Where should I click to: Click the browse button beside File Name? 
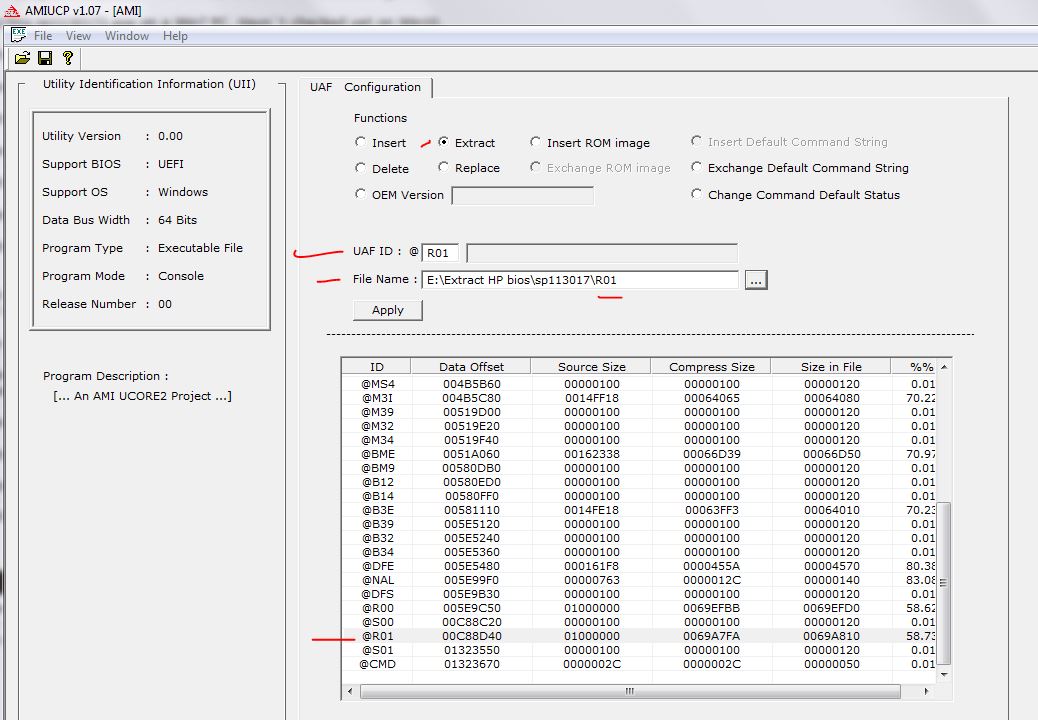click(755, 281)
